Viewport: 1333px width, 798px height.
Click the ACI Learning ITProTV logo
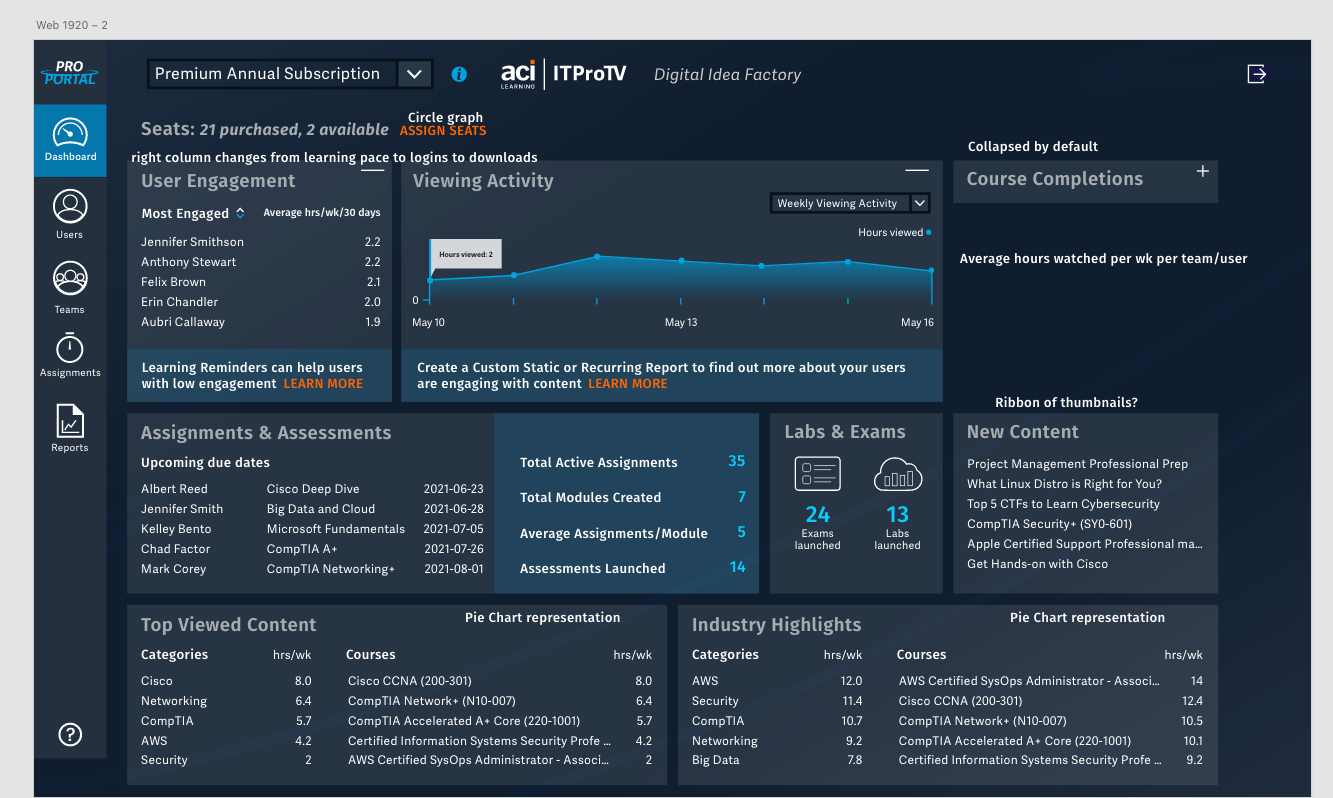(564, 74)
